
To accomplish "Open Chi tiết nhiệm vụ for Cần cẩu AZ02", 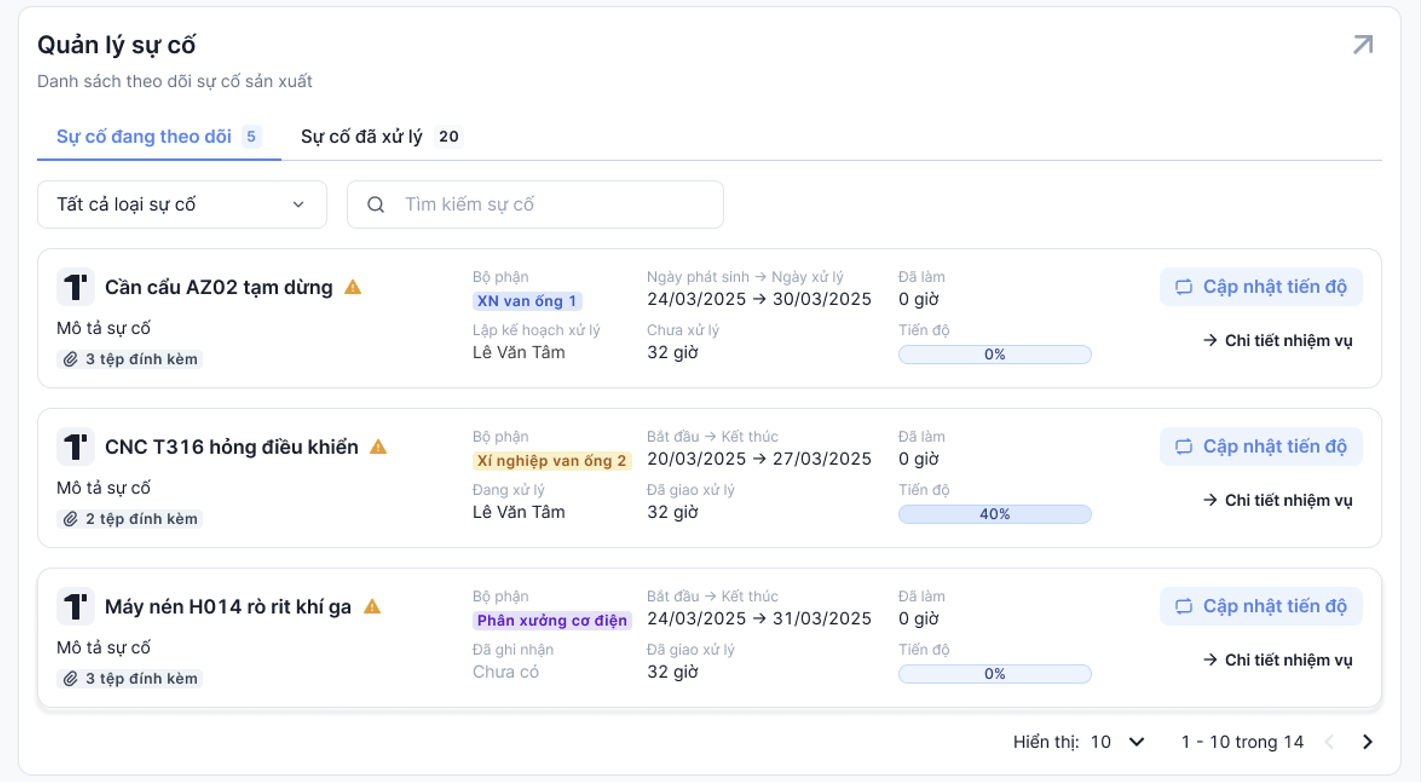I will tap(1277, 341).
